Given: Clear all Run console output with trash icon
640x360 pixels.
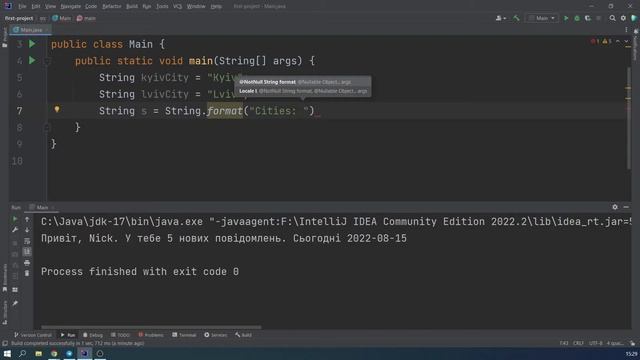Looking at the screenshot, I should tap(27, 273).
